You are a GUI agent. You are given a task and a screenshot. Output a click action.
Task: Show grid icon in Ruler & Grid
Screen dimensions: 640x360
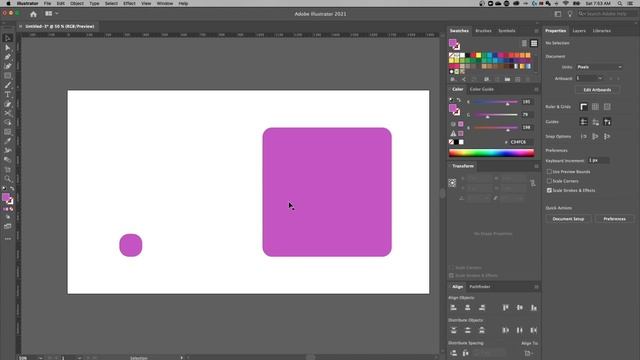[596, 107]
